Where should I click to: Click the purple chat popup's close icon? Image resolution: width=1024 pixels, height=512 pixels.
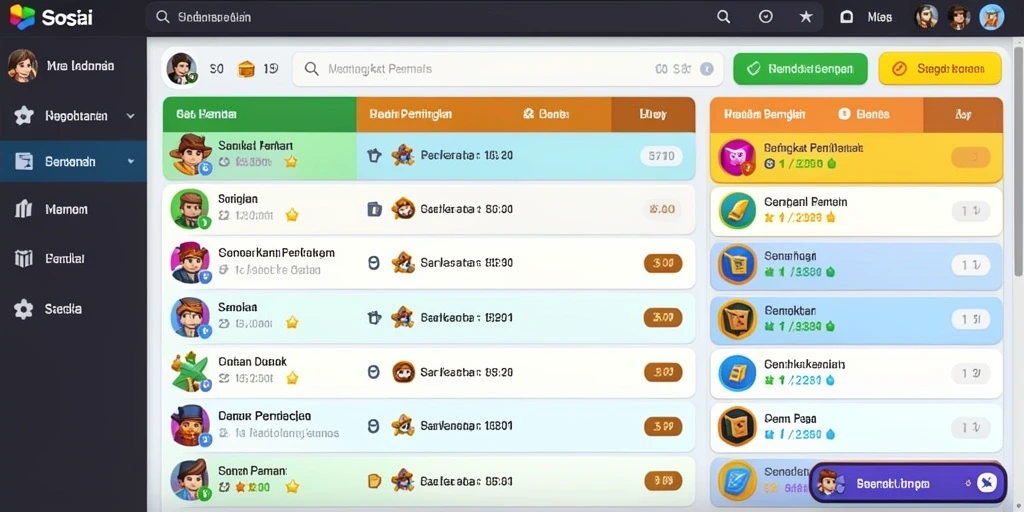tap(987, 483)
